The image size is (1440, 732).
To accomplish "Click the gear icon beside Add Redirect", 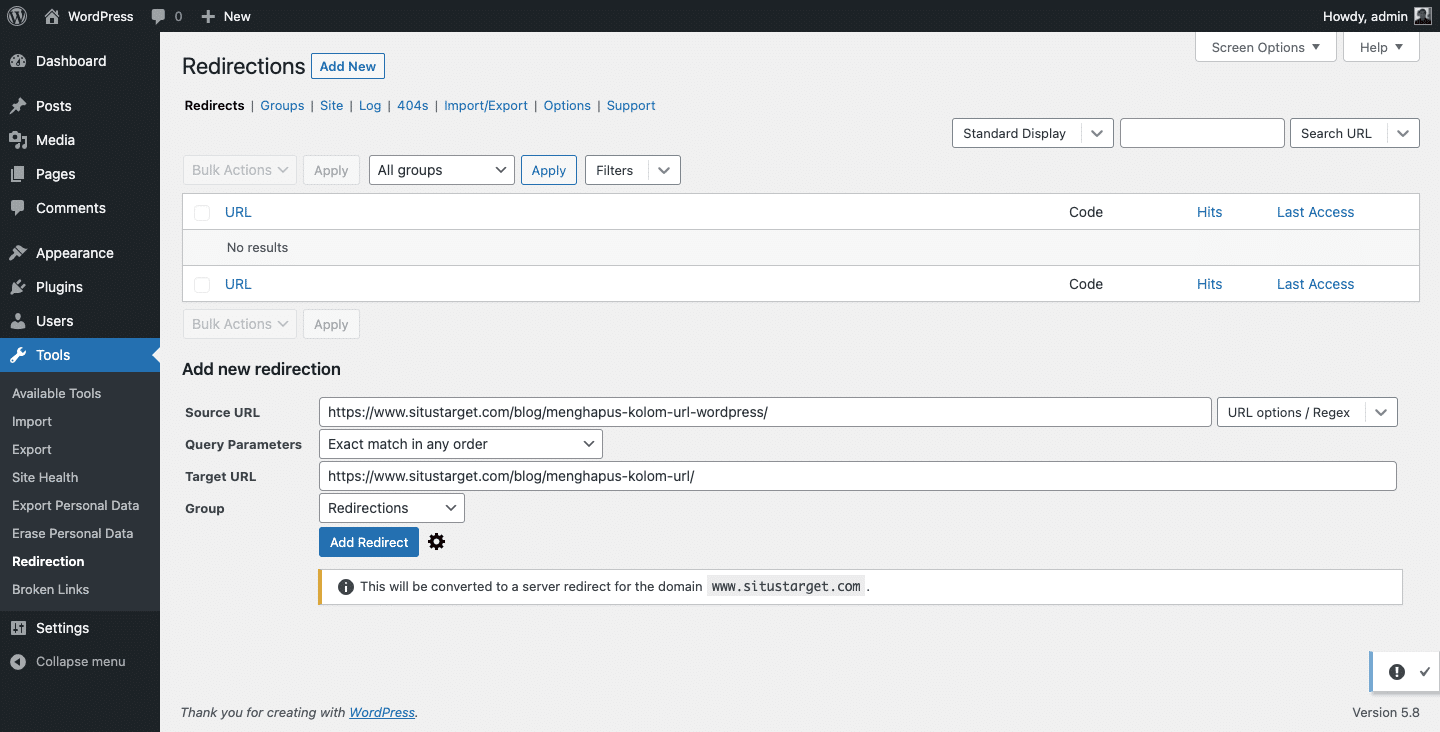I will (x=436, y=542).
